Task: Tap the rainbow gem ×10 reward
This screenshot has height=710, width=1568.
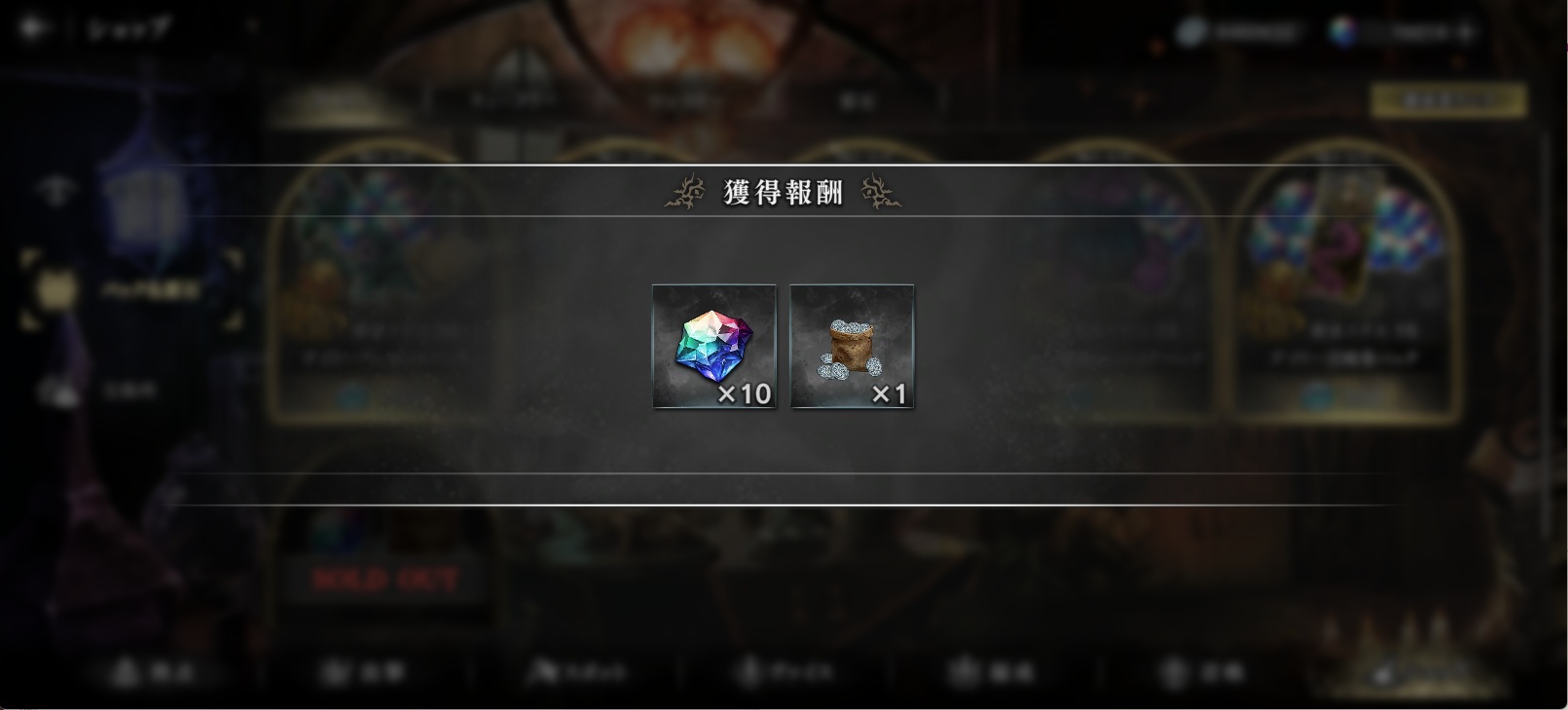Action: point(714,347)
